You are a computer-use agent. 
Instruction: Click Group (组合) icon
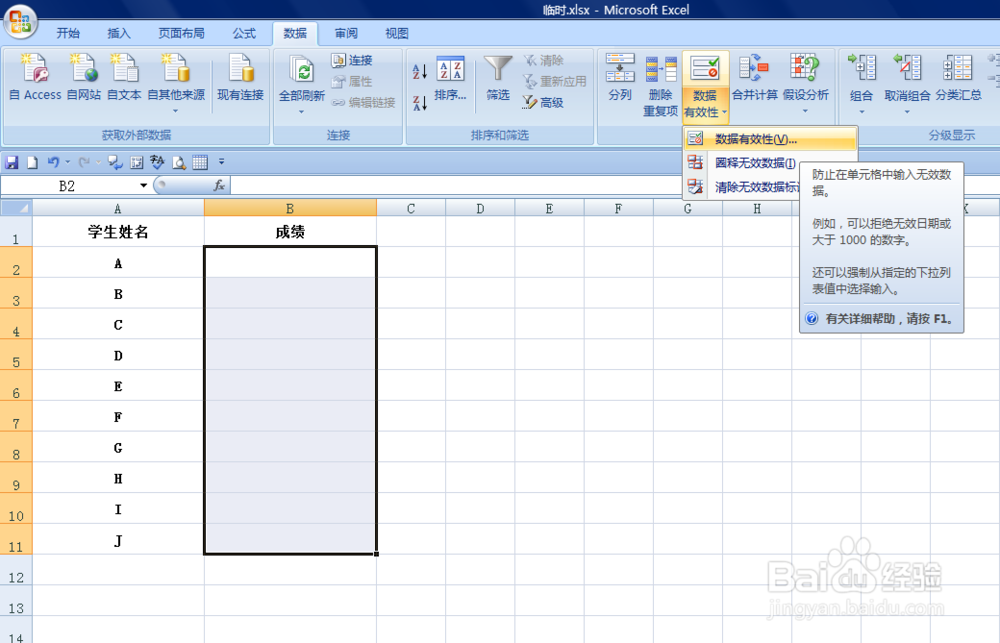pyautogui.click(x=862, y=69)
